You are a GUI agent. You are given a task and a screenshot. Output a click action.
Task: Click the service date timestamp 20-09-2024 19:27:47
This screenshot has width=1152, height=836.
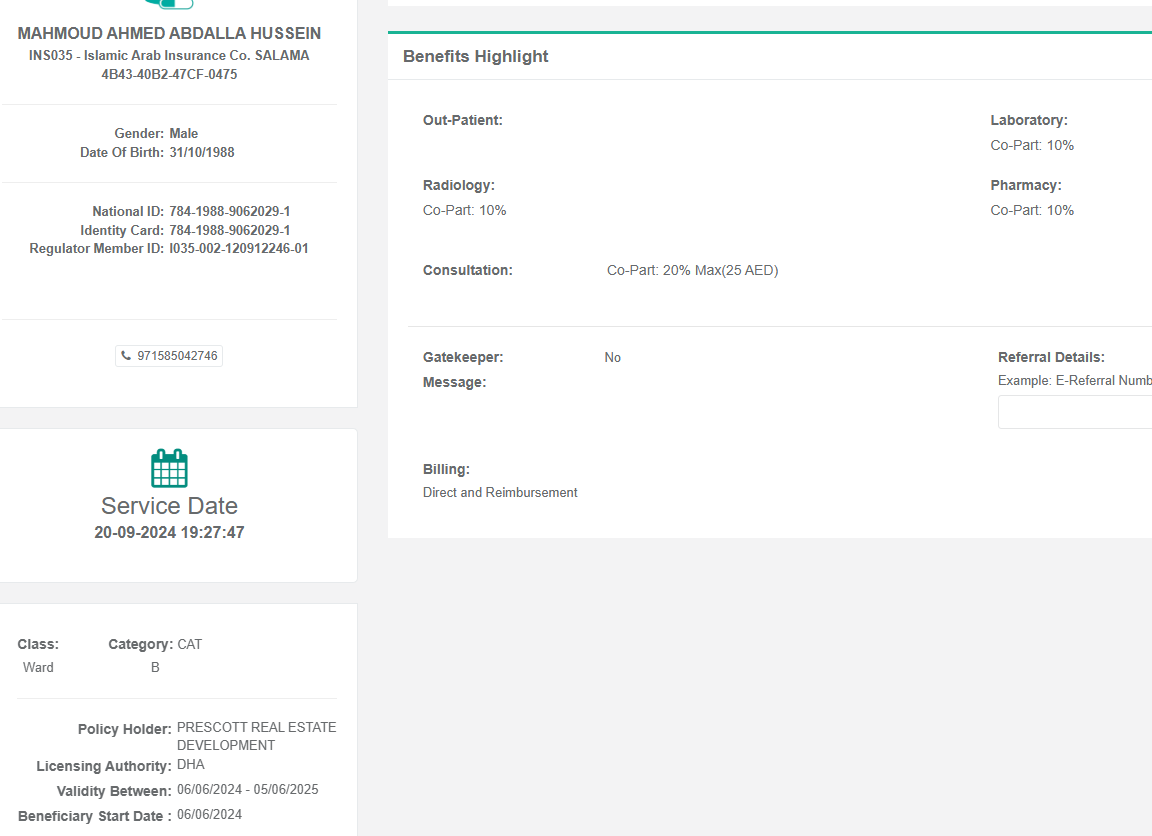[169, 533]
